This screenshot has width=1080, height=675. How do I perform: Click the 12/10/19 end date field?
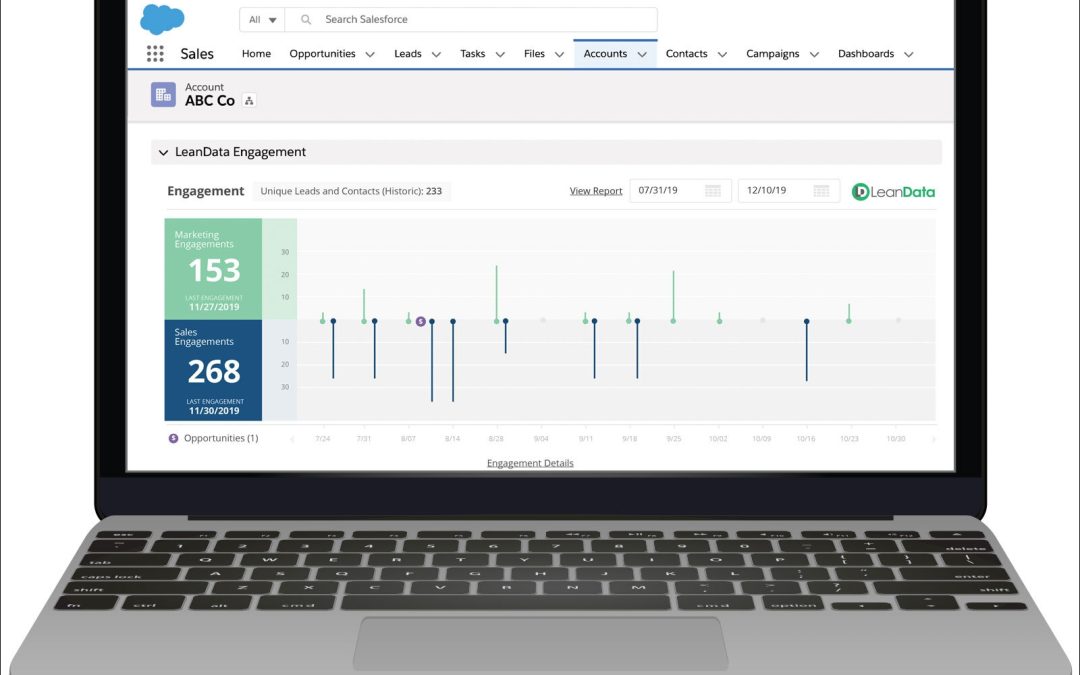pyautogui.click(x=789, y=191)
